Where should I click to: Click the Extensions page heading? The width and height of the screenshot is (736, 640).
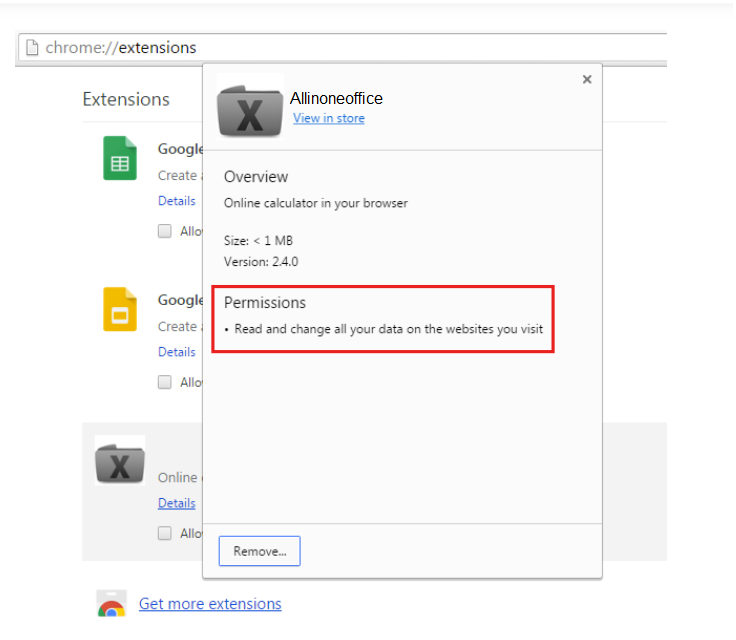coord(126,100)
